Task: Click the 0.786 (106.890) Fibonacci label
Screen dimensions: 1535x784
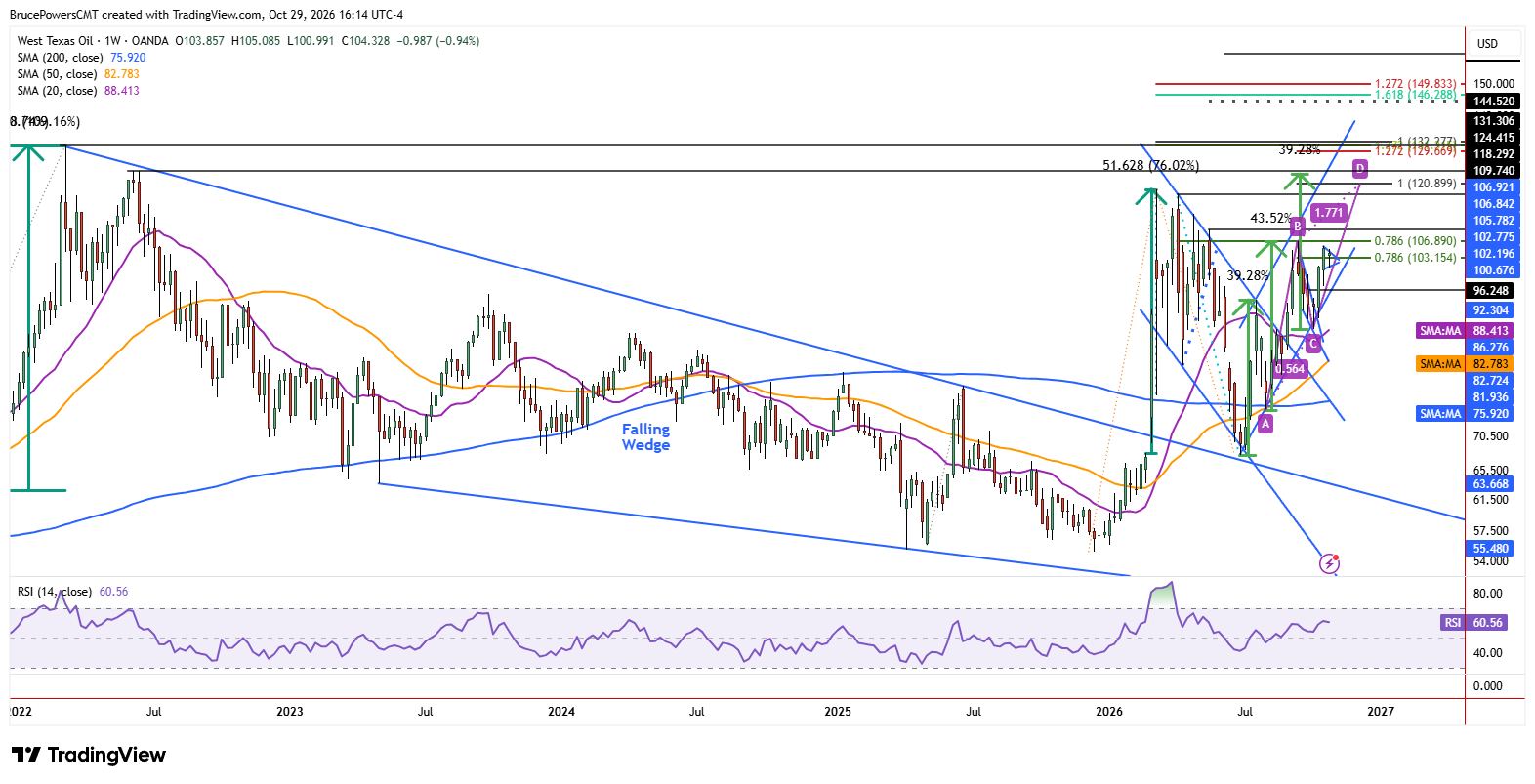Action: [x=1415, y=241]
